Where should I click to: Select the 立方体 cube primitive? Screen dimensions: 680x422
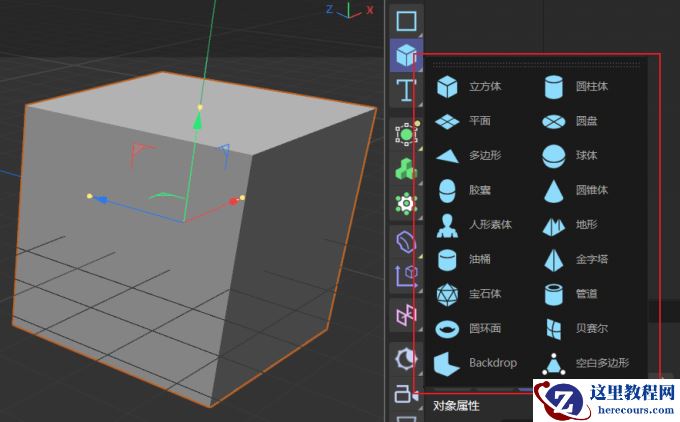[x=468, y=86]
